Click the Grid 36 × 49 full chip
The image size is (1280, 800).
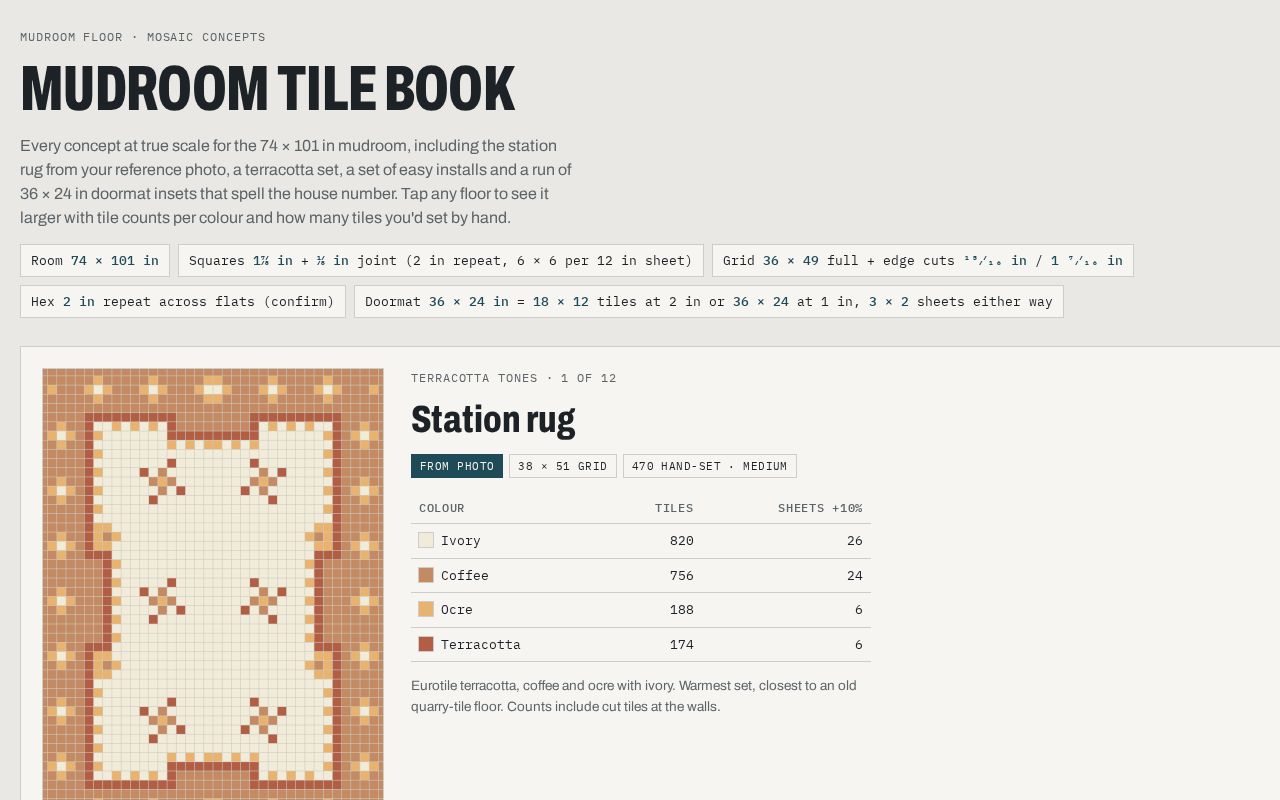[923, 260]
